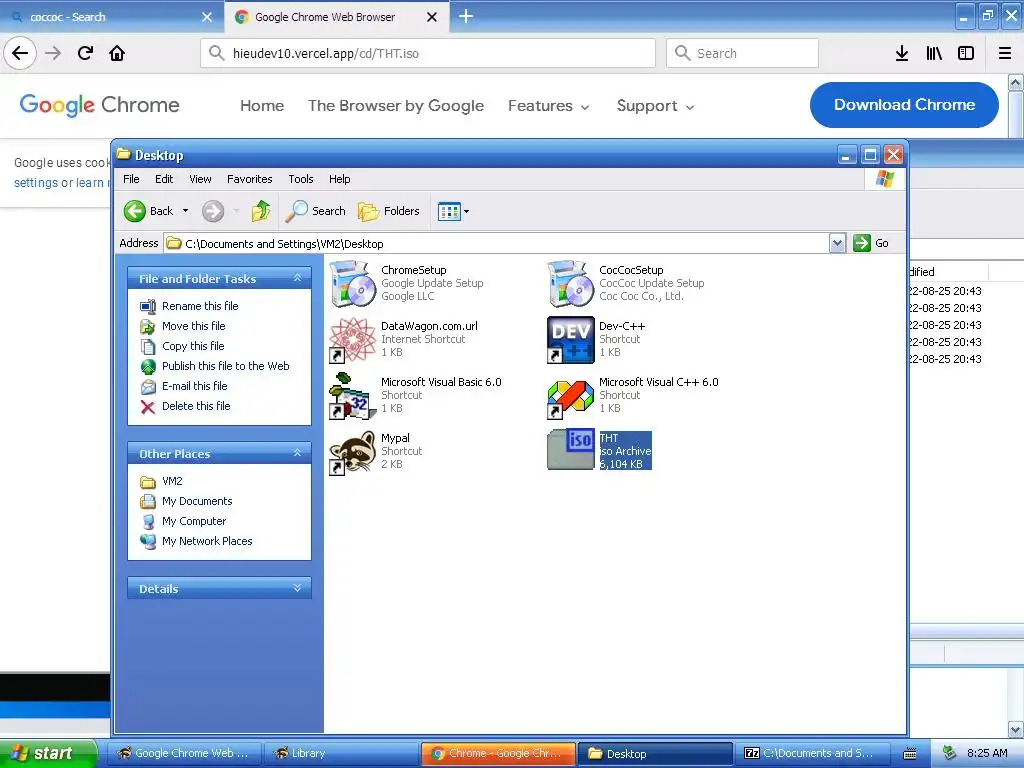
Task: Go to VM2 folder in Other Places
Action: coord(172,481)
